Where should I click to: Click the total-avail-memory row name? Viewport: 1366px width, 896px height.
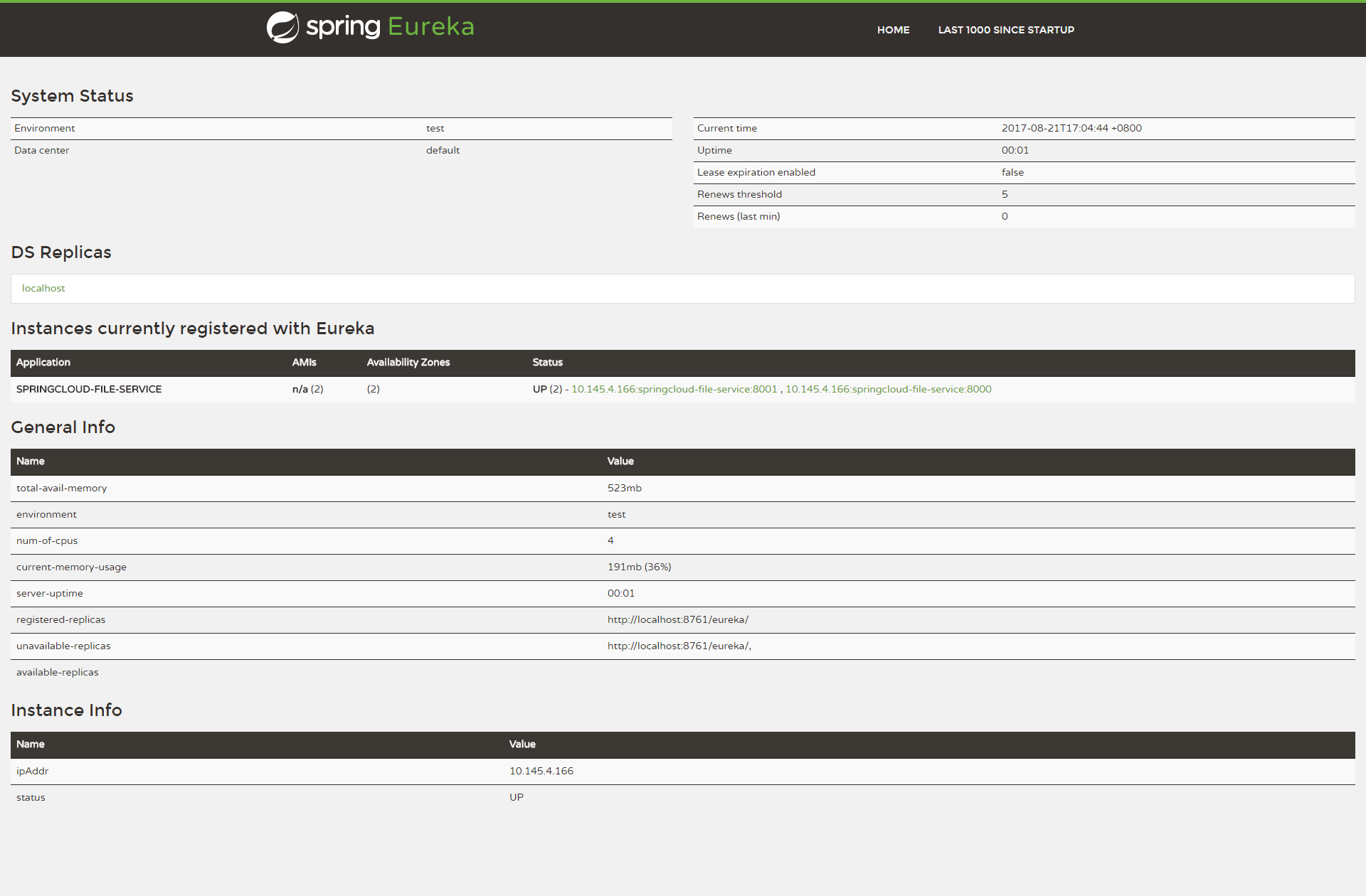[61, 488]
